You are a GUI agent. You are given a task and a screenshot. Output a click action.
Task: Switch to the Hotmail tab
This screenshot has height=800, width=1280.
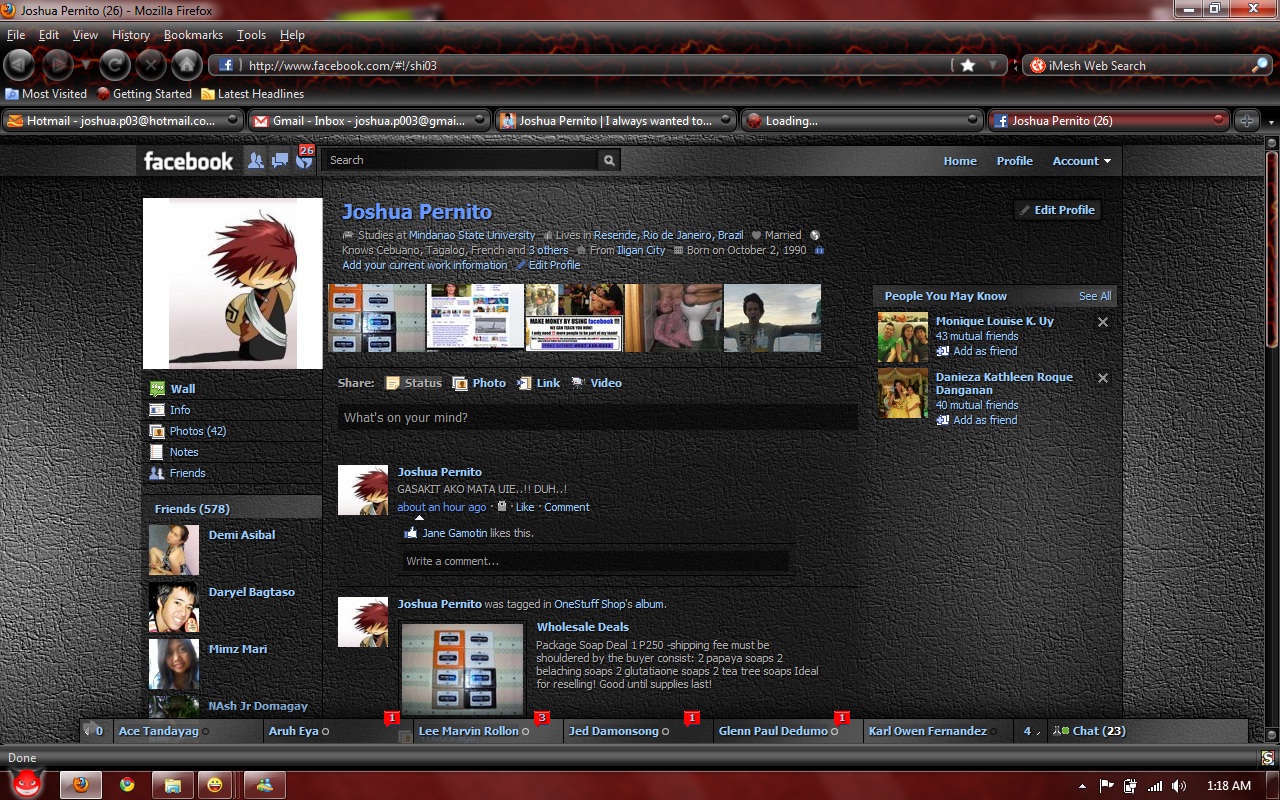(123, 121)
